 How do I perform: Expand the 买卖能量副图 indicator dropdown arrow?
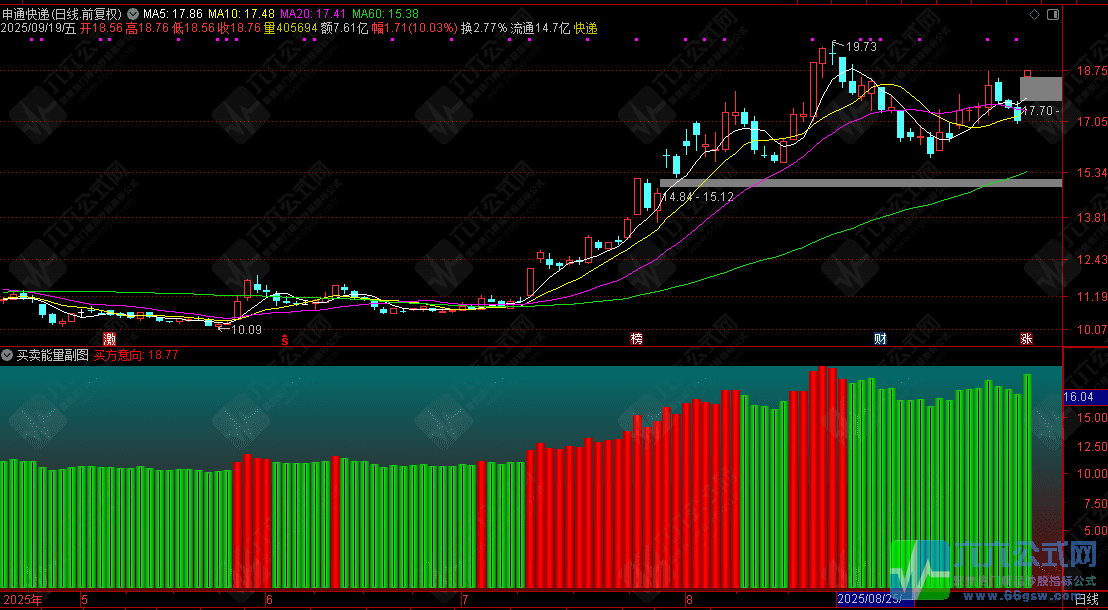8,356
